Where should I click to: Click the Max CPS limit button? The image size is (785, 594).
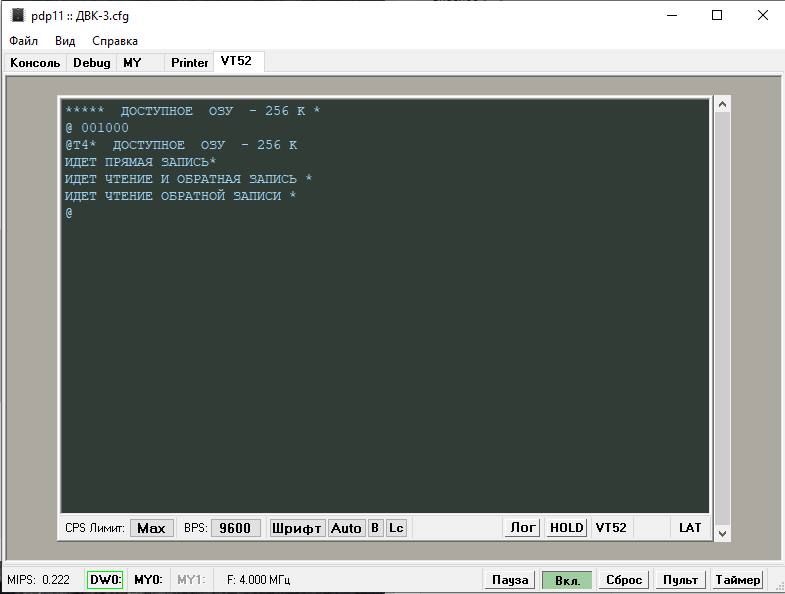point(151,528)
